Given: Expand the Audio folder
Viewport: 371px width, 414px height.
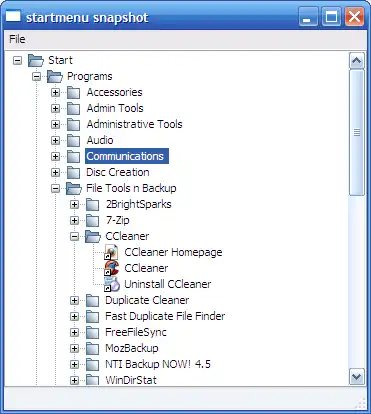Looking at the screenshot, I should pos(55,140).
